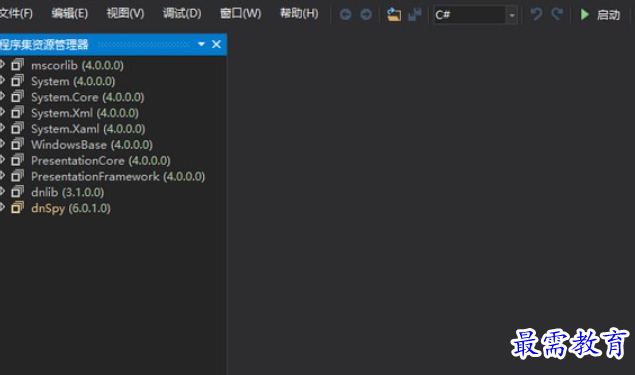635x375 pixels.
Task: Select dnSpy (6.0.1.0) entry
Action: coord(71,208)
